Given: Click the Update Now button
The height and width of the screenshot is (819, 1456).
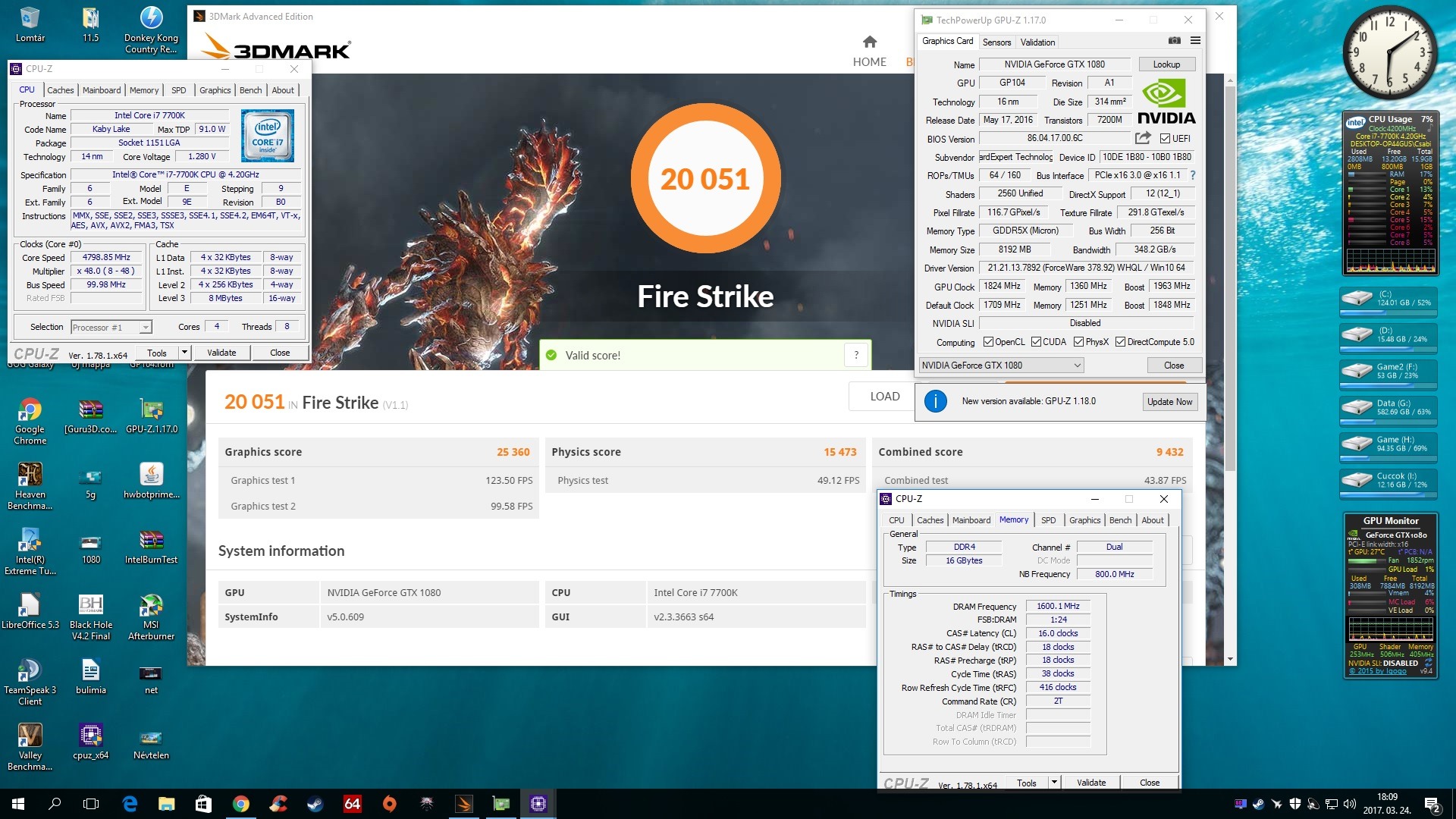Looking at the screenshot, I should click(x=1169, y=402).
